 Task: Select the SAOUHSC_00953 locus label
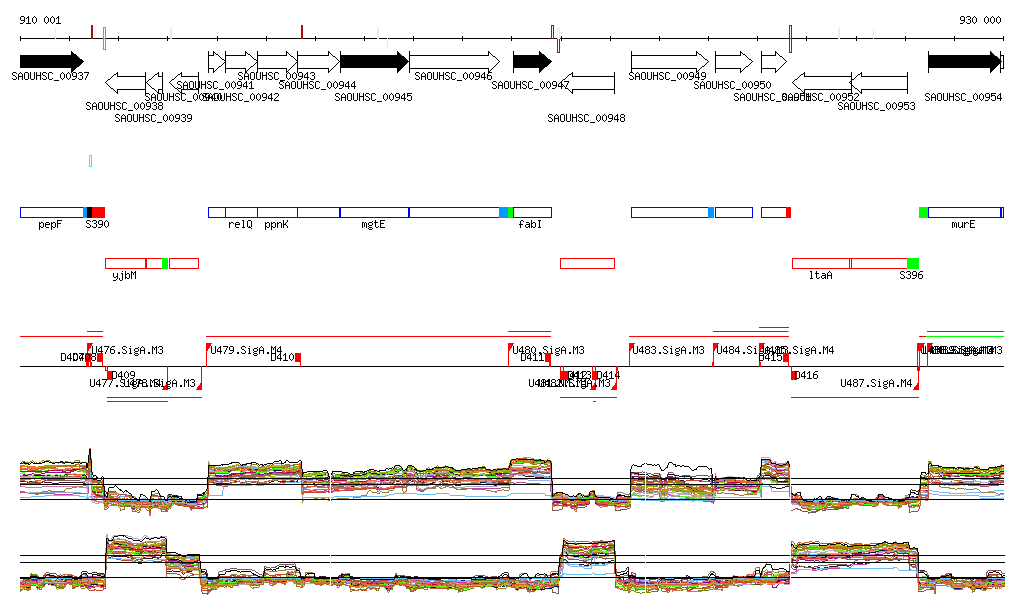[876, 106]
